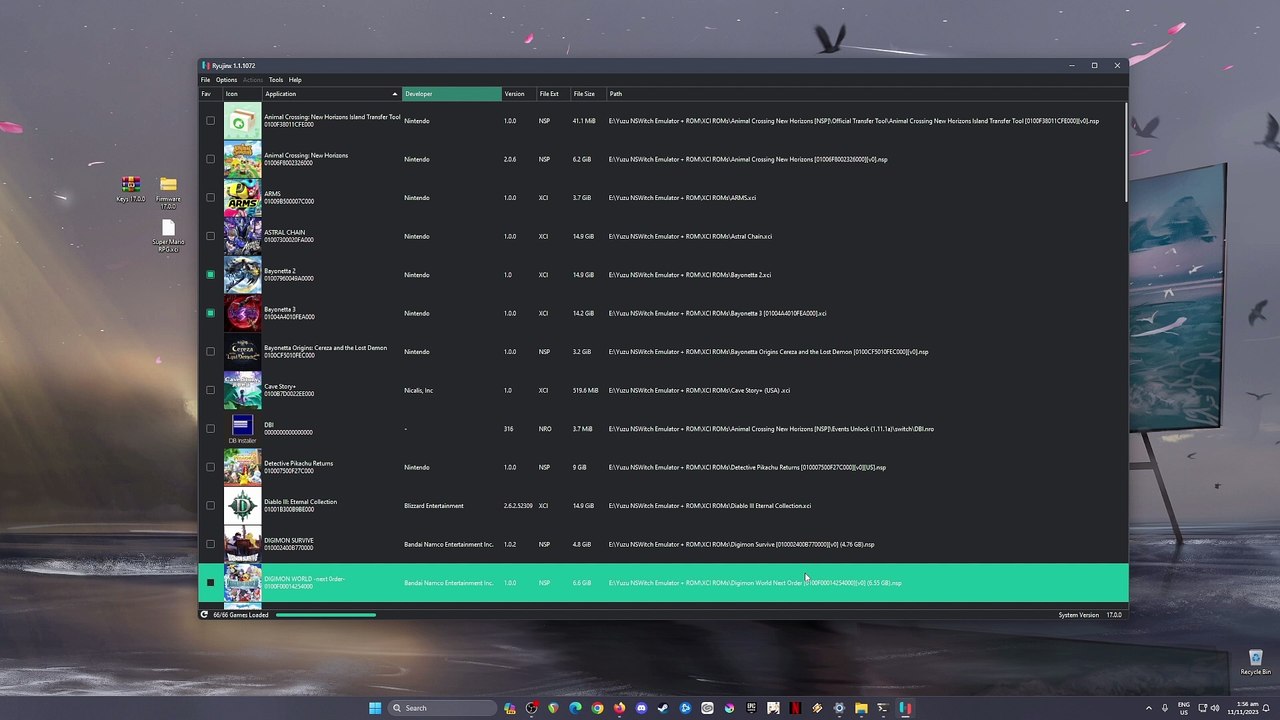This screenshot has height=720, width=1280.
Task: Click the Diablo III Eternal Collection icon
Action: coord(242,506)
